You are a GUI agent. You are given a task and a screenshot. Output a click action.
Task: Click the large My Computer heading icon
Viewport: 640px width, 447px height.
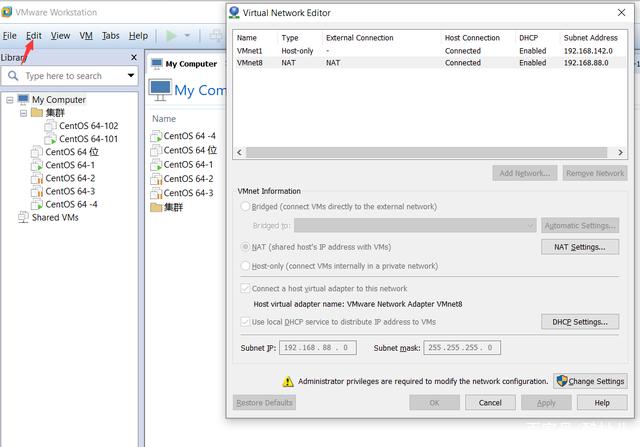(x=160, y=90)
